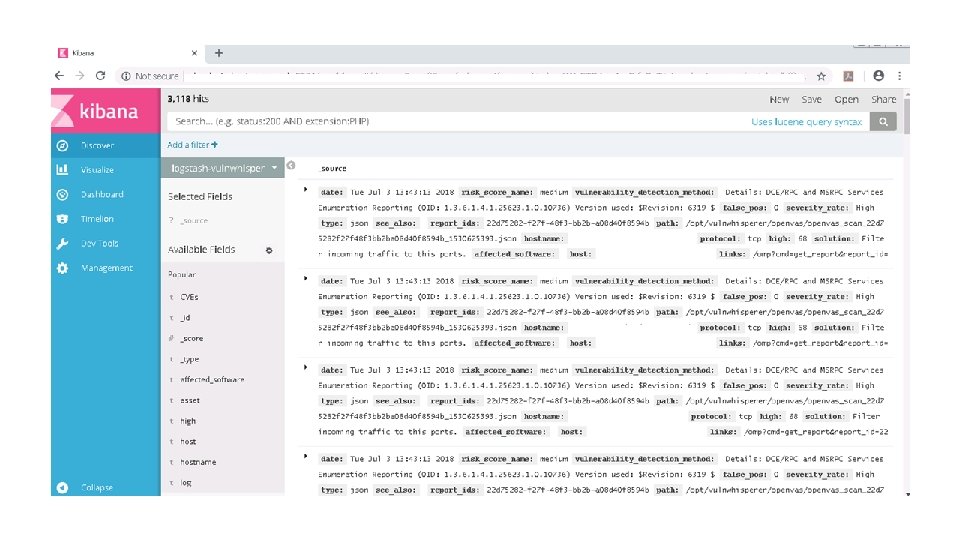Open a new browser tab
The image size is (960, 540).
point(219,53)
